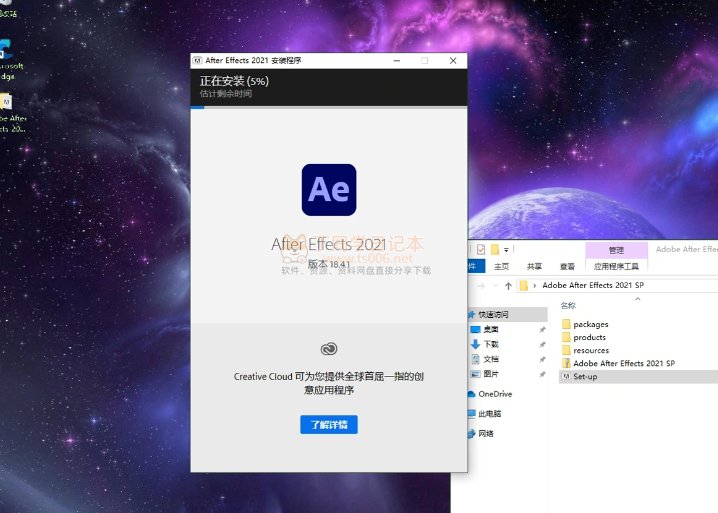The height and width of the screenshot is (513, 718).
Task: Open the quick access toolbar dropdown arrow
Action: 506,249
